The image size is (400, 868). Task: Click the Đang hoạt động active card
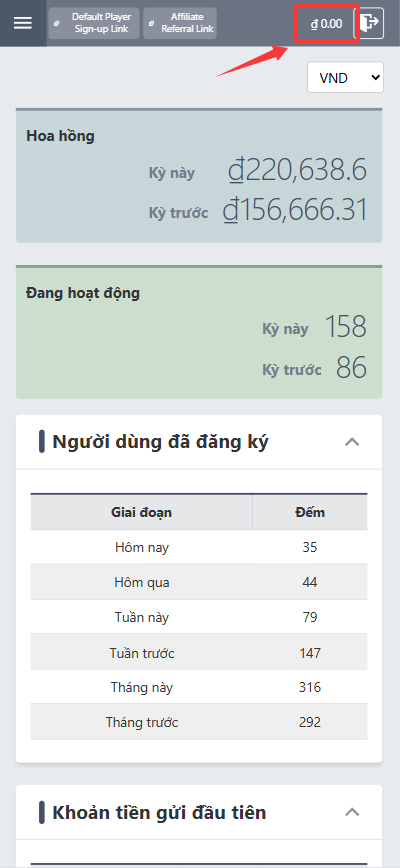[x=199, y=332]
